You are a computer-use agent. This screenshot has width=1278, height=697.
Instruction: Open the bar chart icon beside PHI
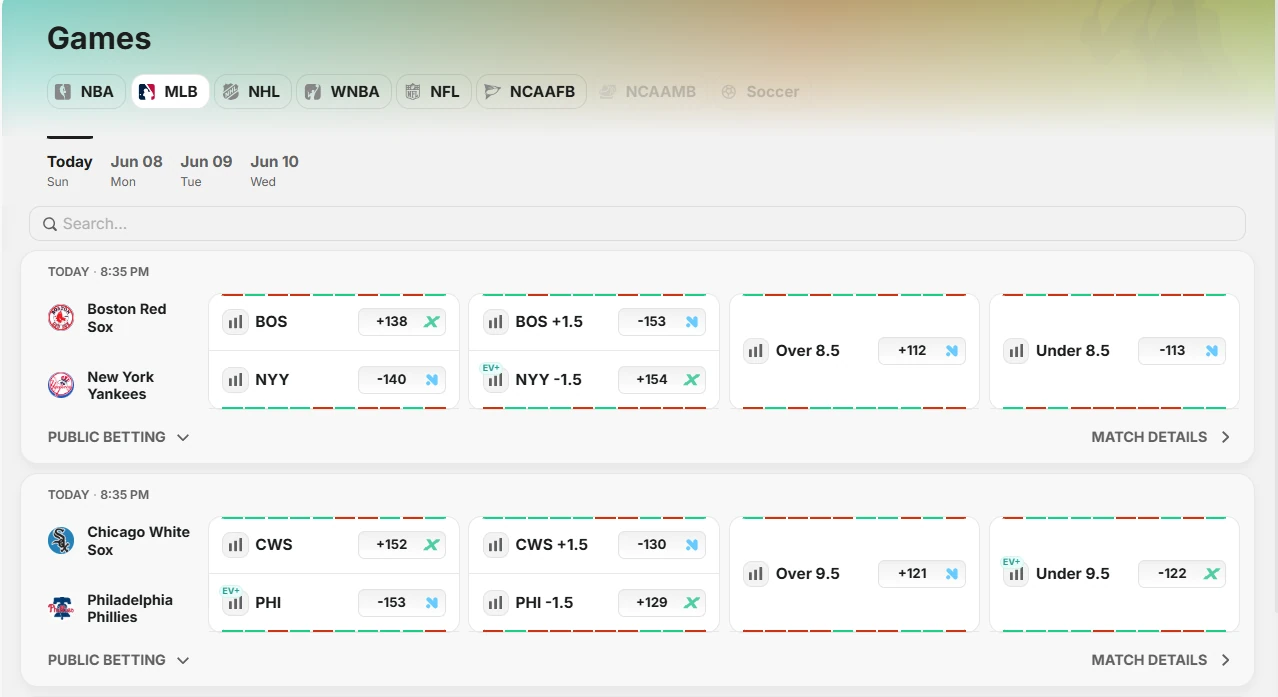(235, 603)
